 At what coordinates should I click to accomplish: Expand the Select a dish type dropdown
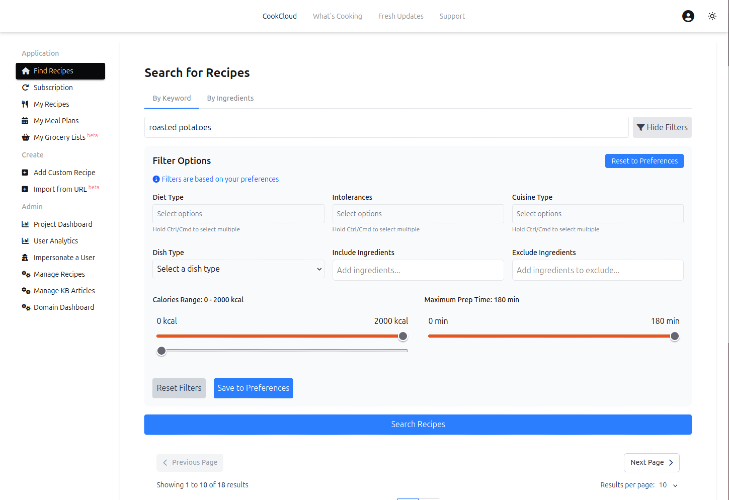coord(238,269)
